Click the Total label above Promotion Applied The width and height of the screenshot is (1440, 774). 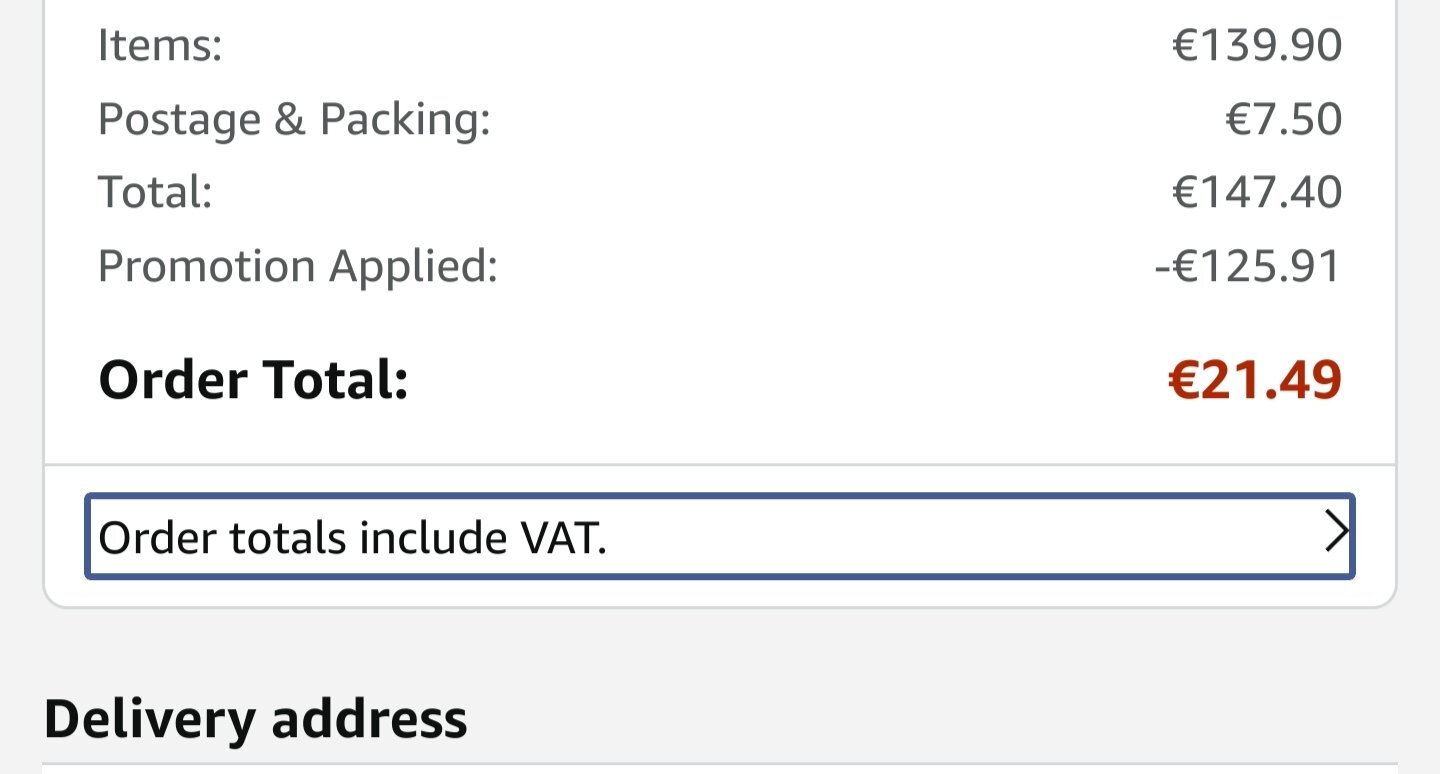click(x=155, y=192)
